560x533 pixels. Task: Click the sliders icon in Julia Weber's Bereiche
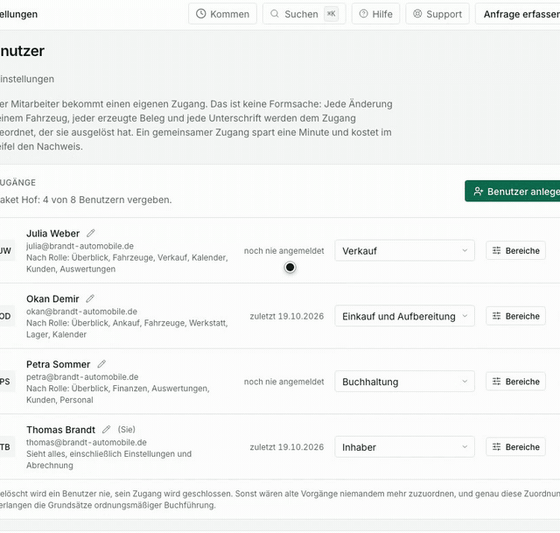pyautogui.click(x=496, y=250)
